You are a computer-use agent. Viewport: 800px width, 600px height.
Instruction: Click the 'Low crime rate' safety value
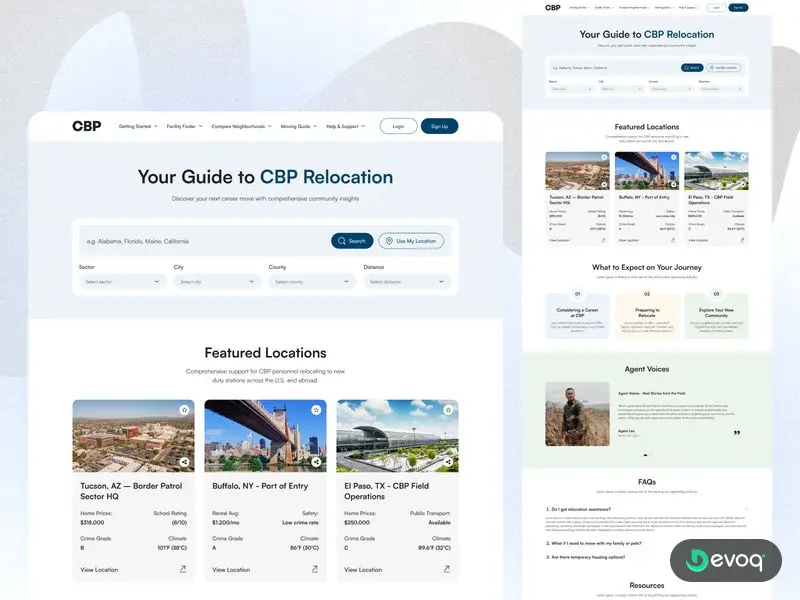(x=300, y=522)
